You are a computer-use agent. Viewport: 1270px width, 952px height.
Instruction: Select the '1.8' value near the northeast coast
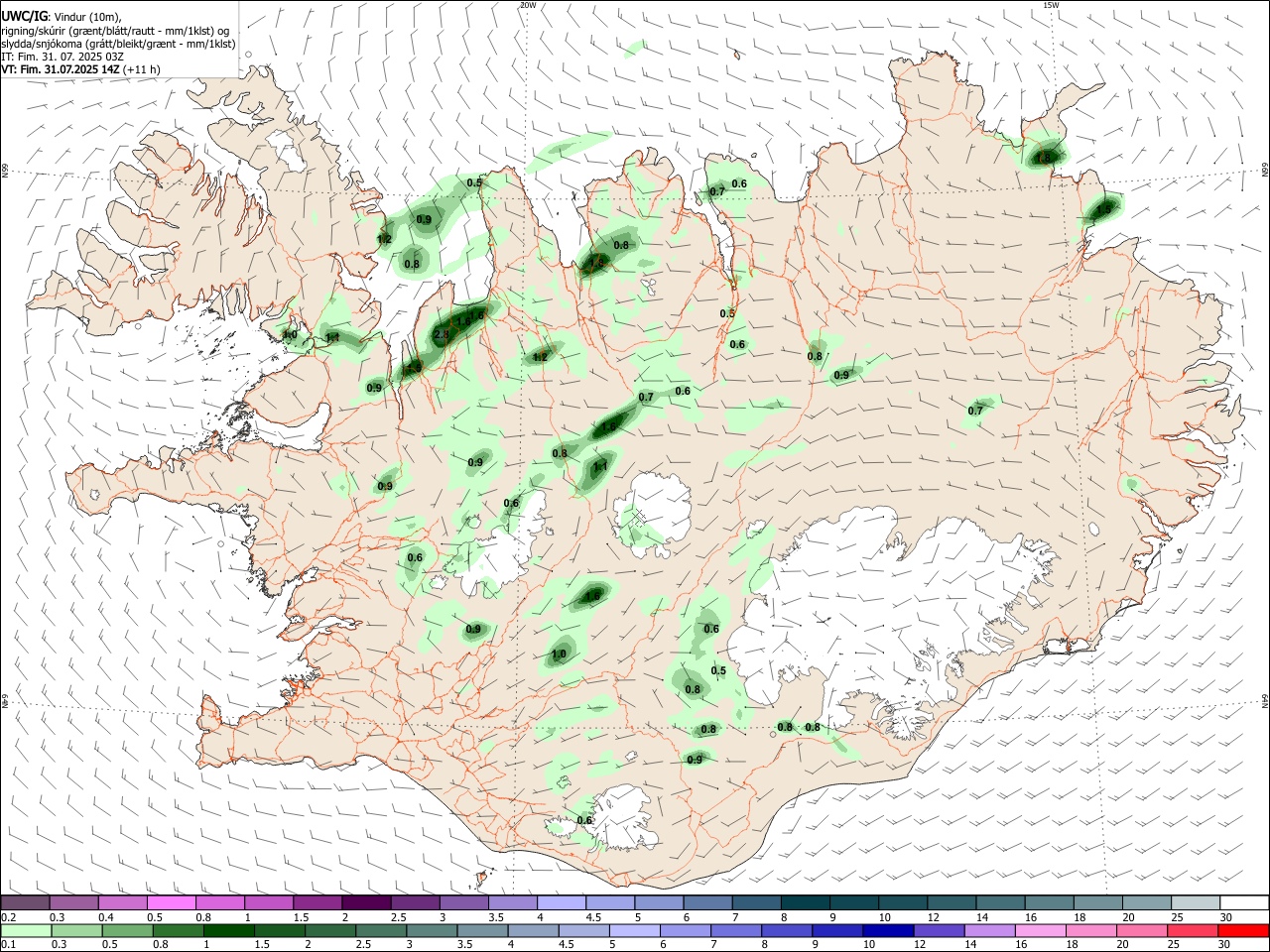click(1043, 158)
